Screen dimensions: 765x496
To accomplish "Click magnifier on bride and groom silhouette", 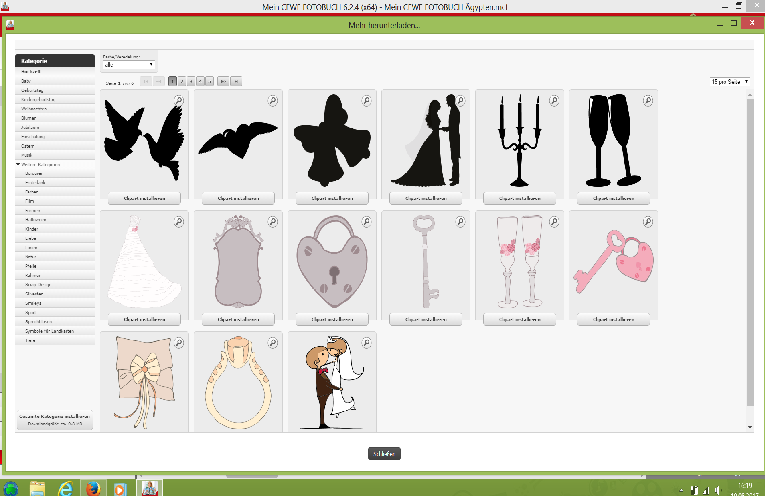I will click(460, 100).
